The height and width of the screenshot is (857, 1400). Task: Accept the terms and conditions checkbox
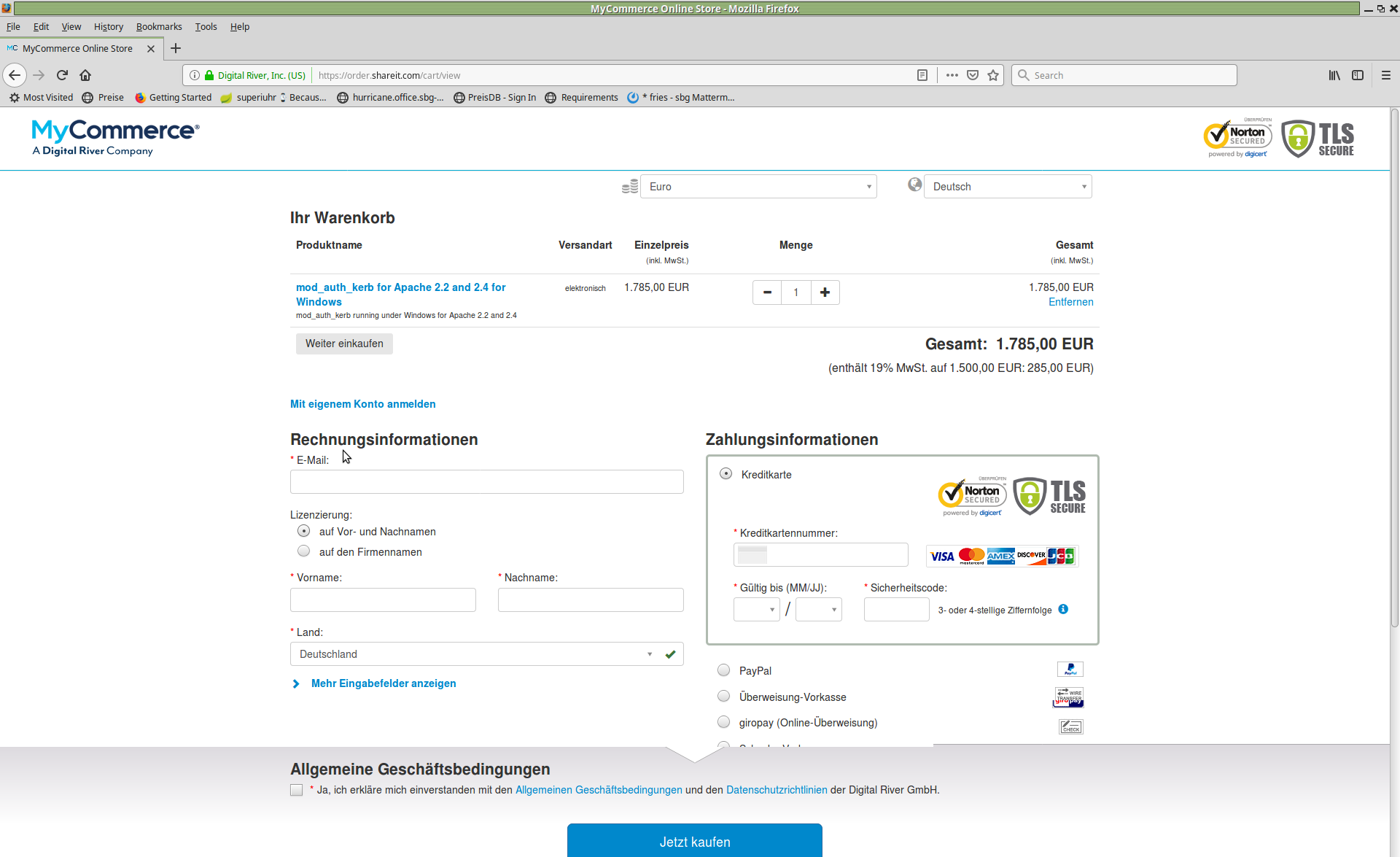[296, 790]
